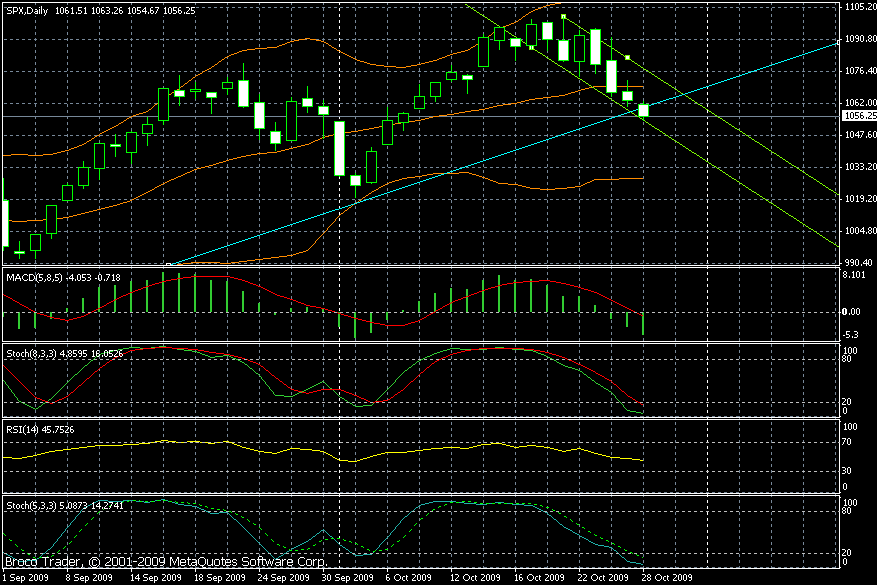Click the 1033.20 price scale value

pos(858,167)
